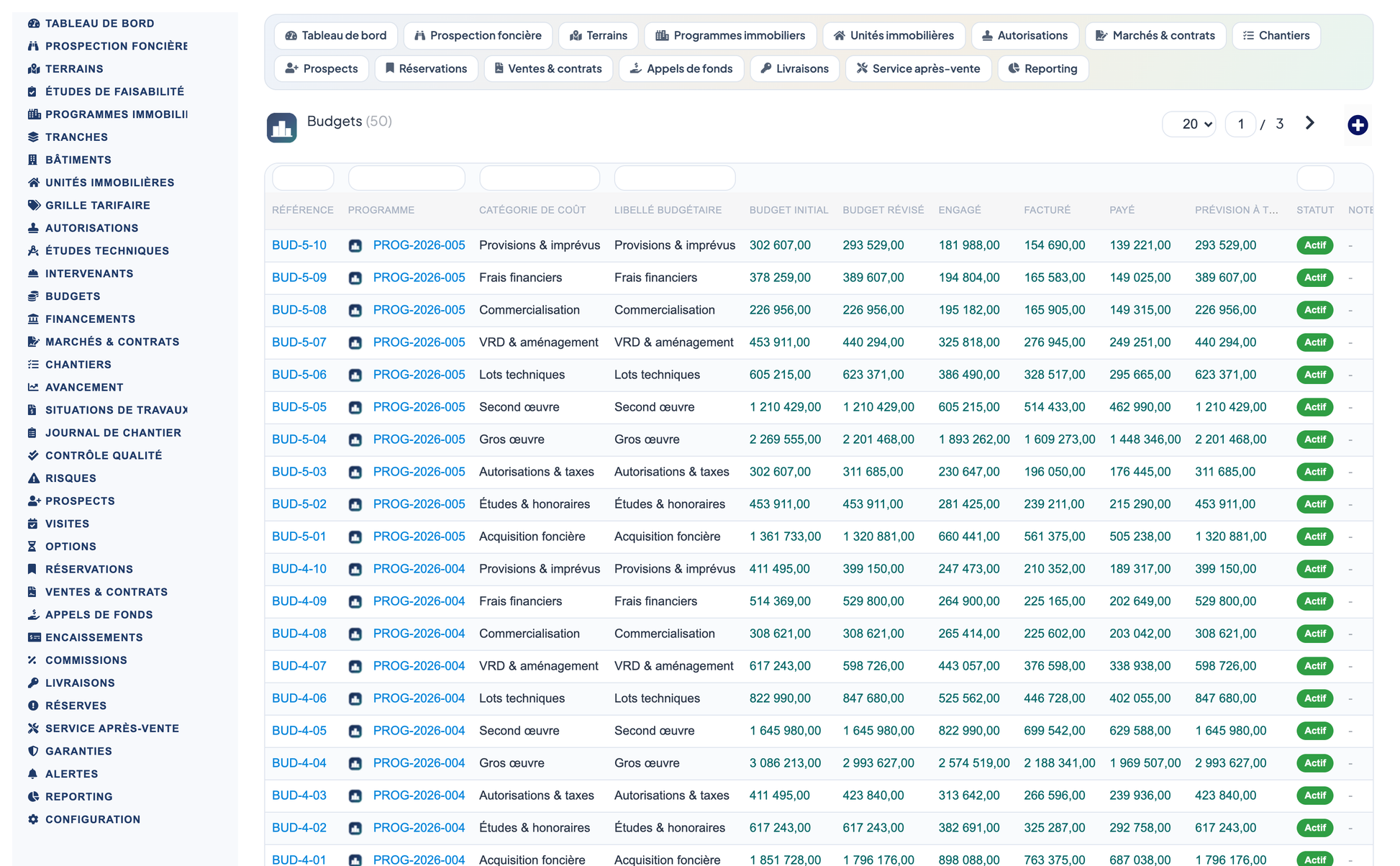This screenshot has width=1400, height=866.
Task: Click the Financements bank icon
Action: point(33,319)
